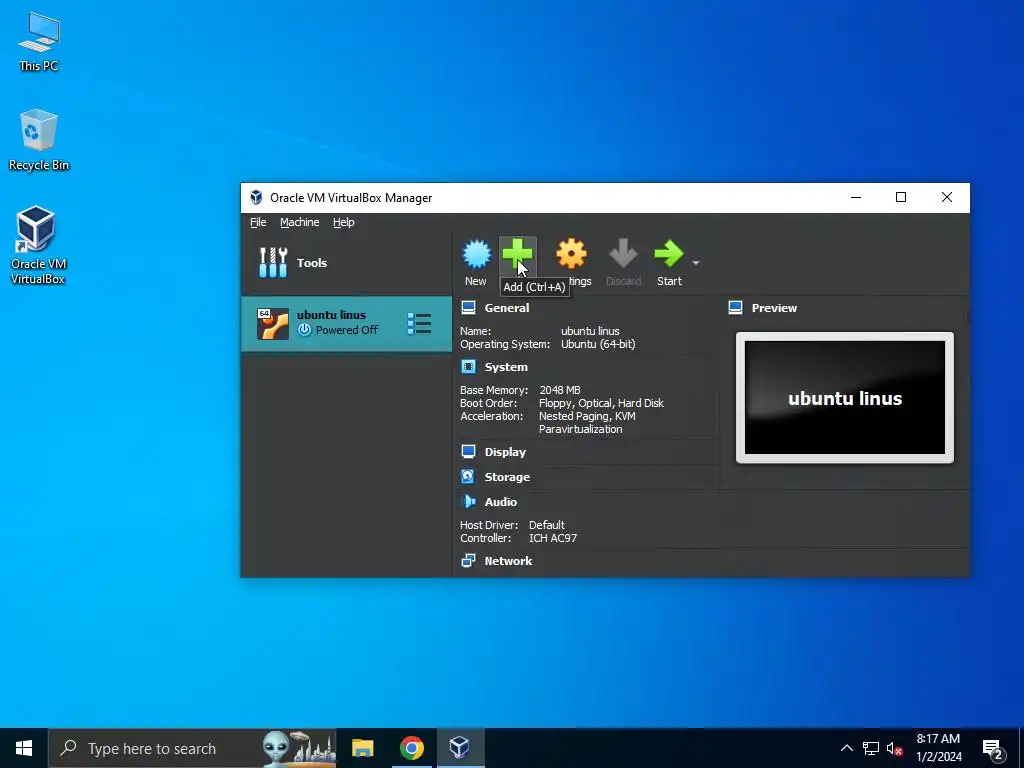
Task: Open the Storage section header
Action: [507, 477]
